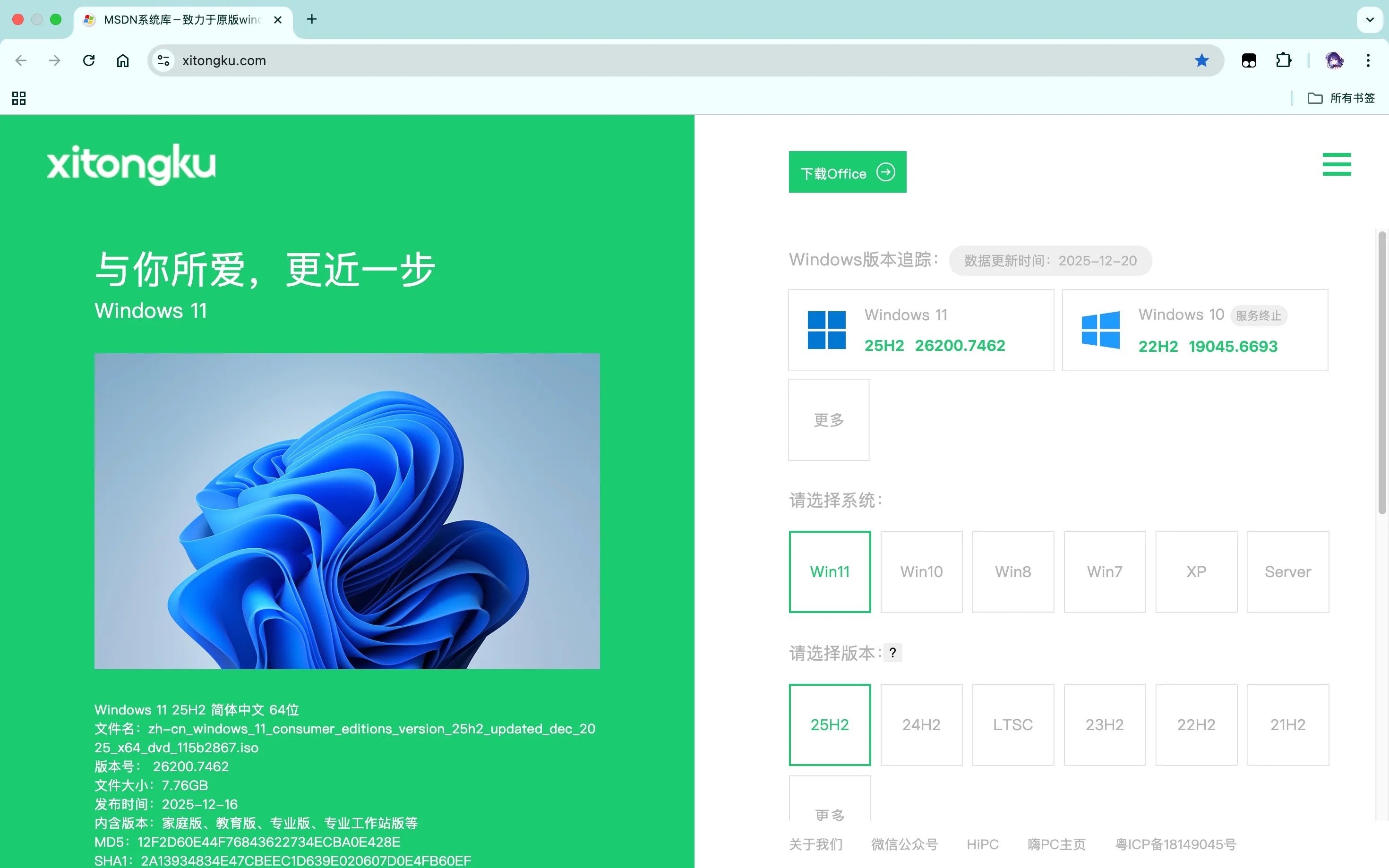Click the Windows 11 logo icon
The height and width of the screenshot is (868, 1389).
click(x=827, y=330)
